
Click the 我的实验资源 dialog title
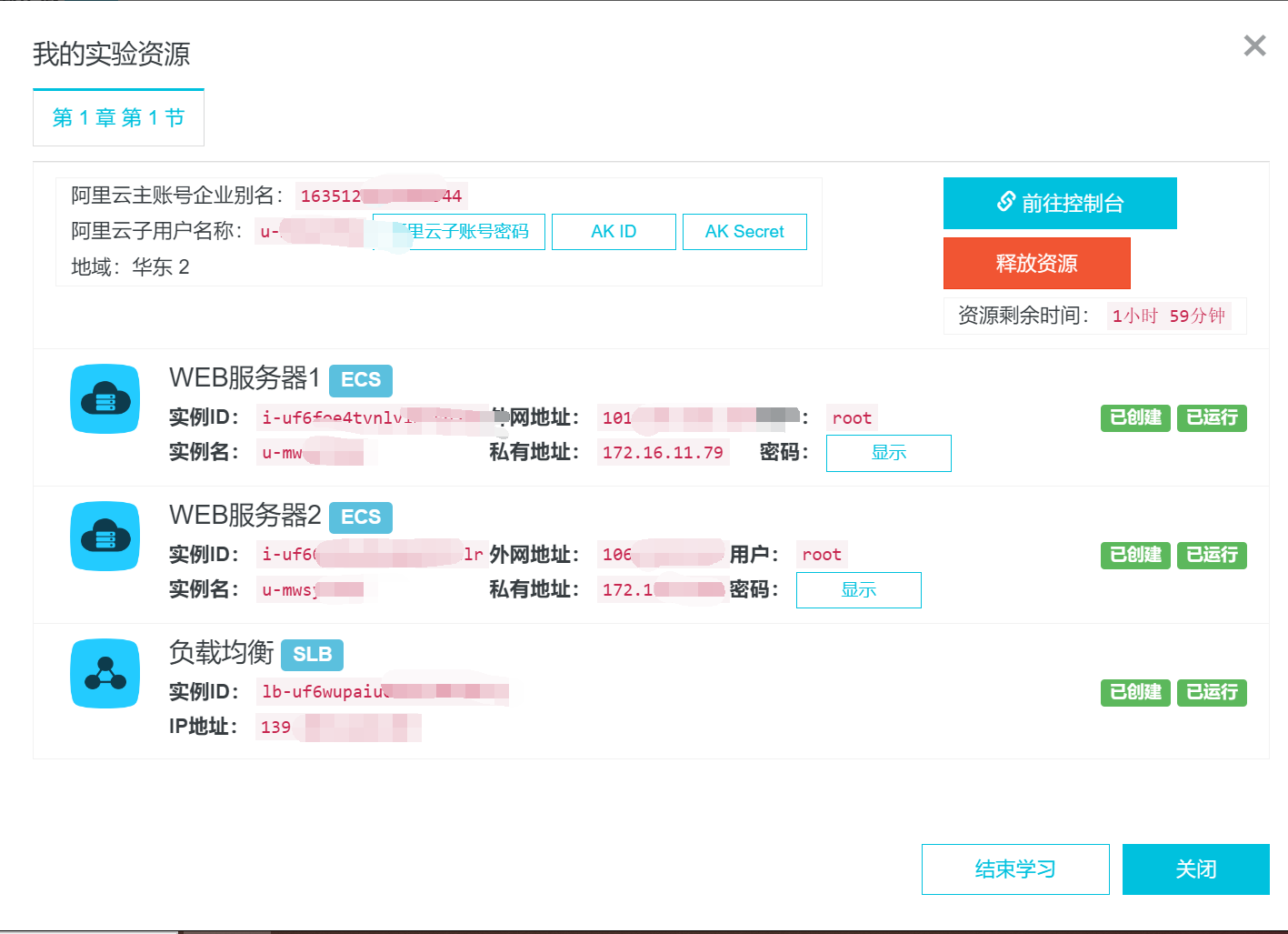coord(112,55)
